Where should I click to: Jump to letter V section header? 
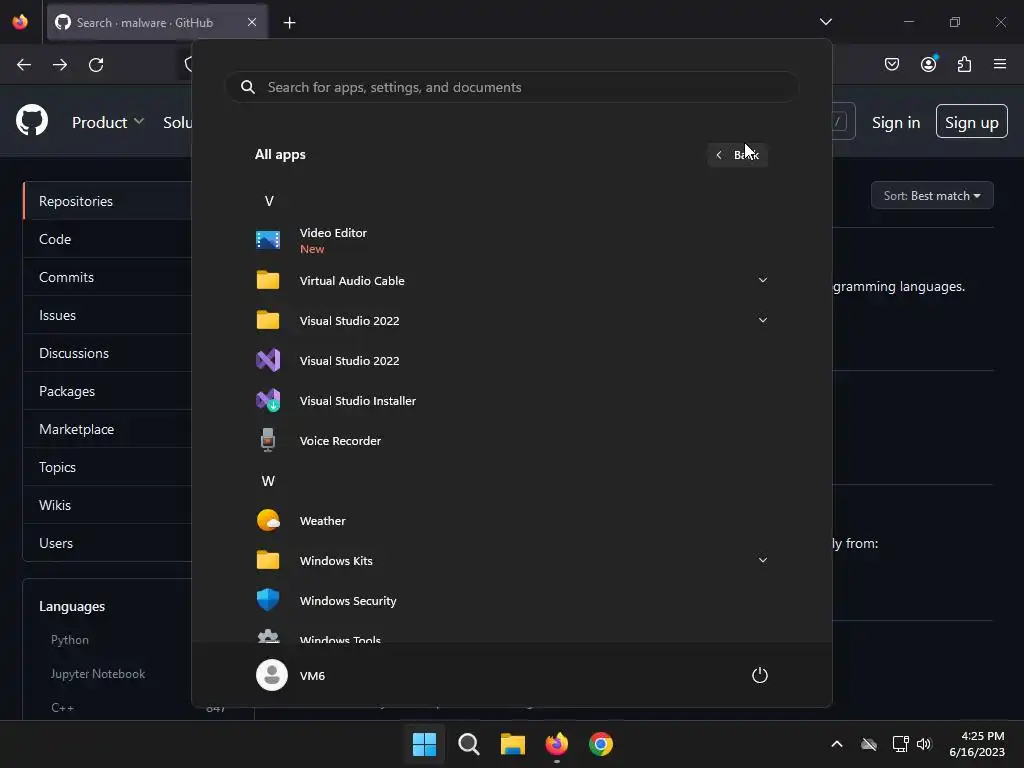(268, 201)
